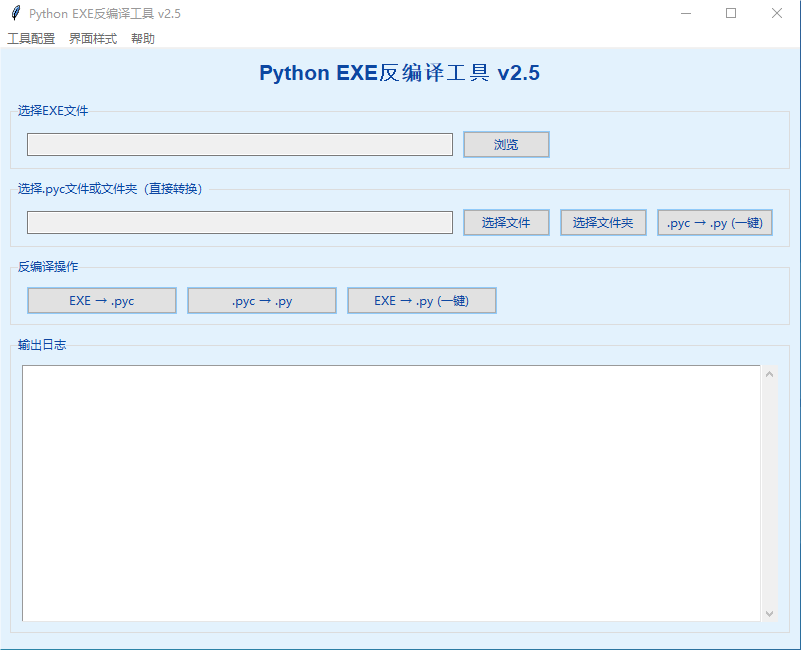Focus the .pyc file or folder path field
Image resolution: width=801 pixels, height=650 pixels.
240,222
